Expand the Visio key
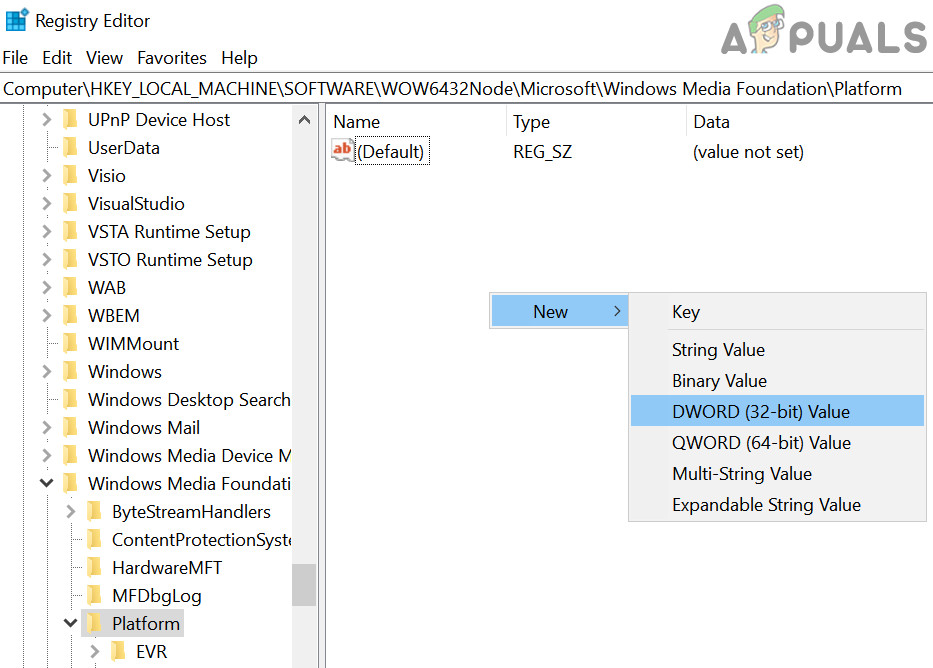 pyautogui.click(x=46, y=175)
